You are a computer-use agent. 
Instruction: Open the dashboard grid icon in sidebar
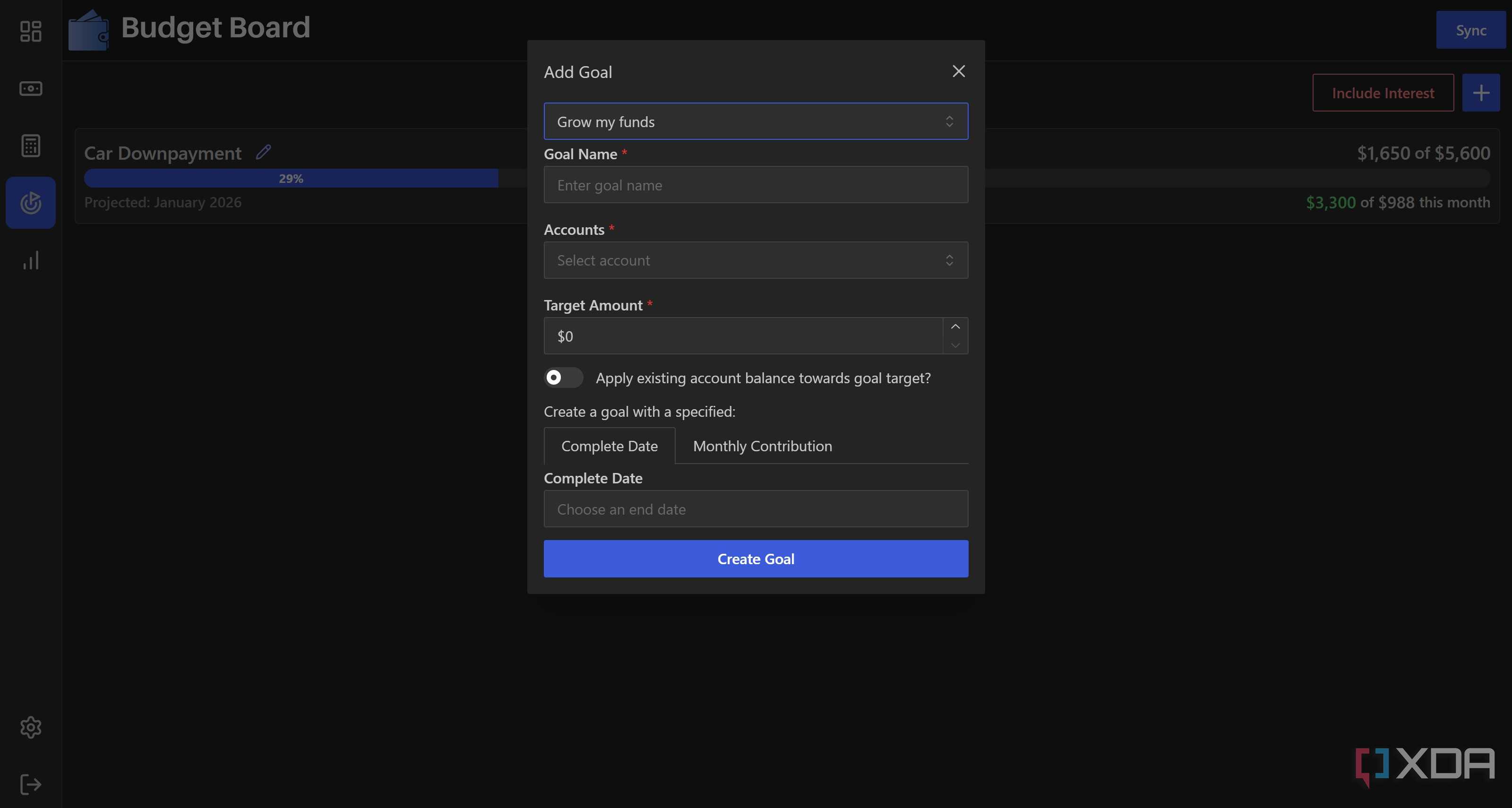(x=31, y=31)
